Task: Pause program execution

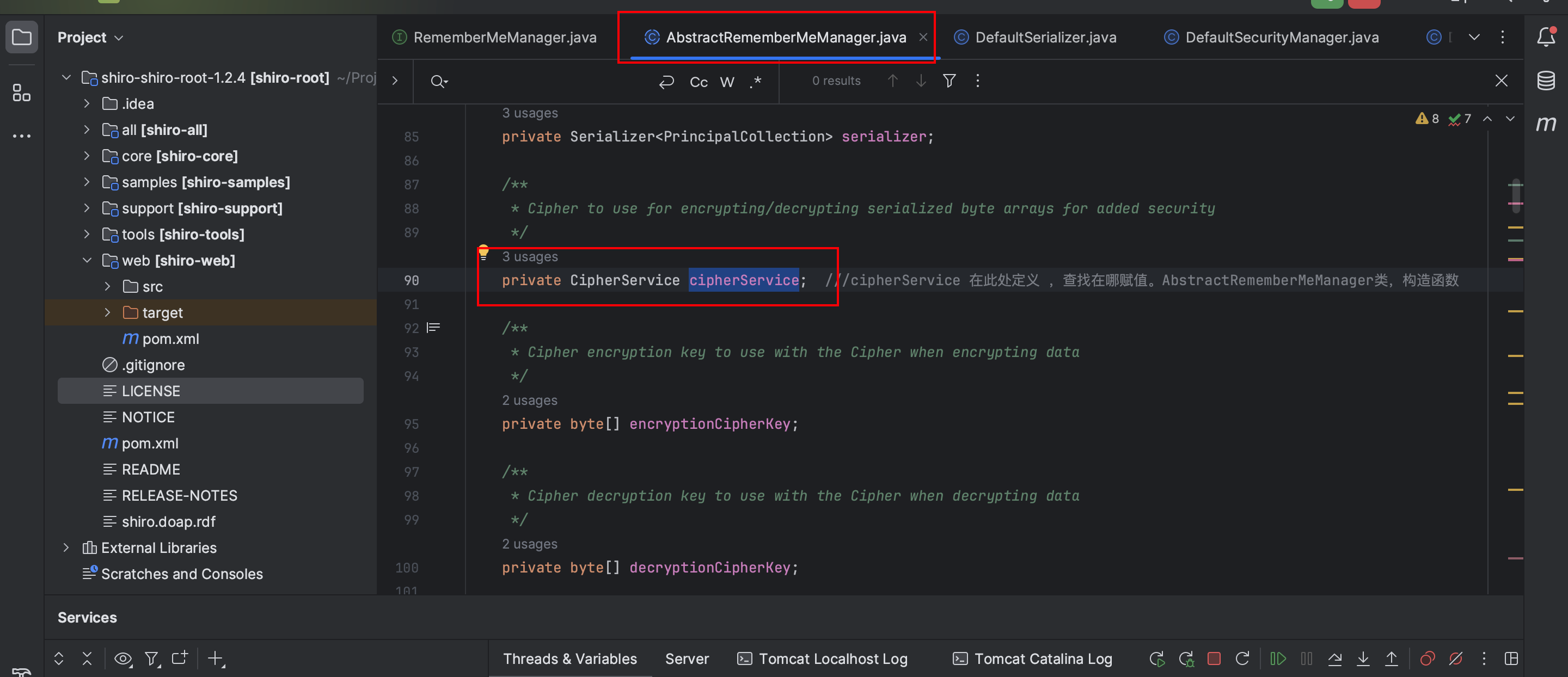Action: [x=1306, y=658]
